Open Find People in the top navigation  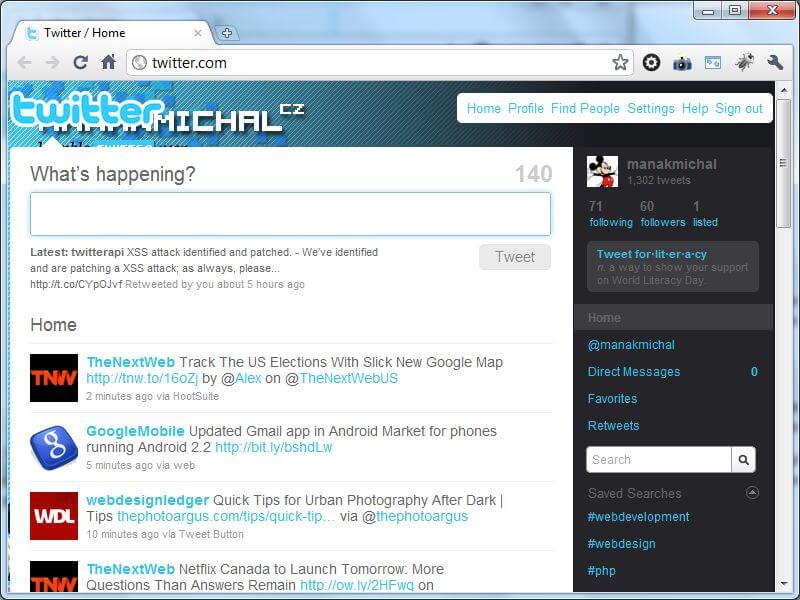(x=585, y=108)
